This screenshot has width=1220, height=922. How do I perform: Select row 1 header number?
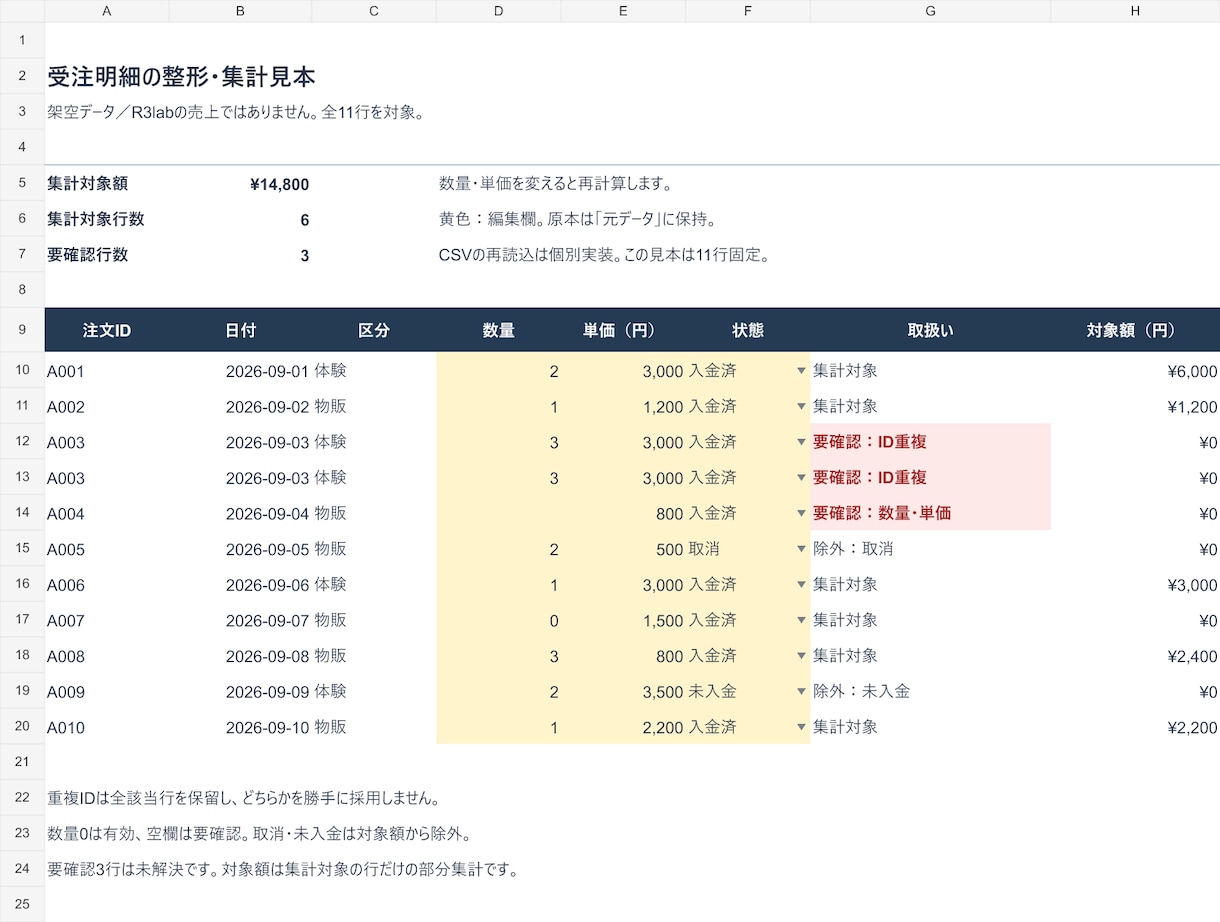tap(22, 40)
